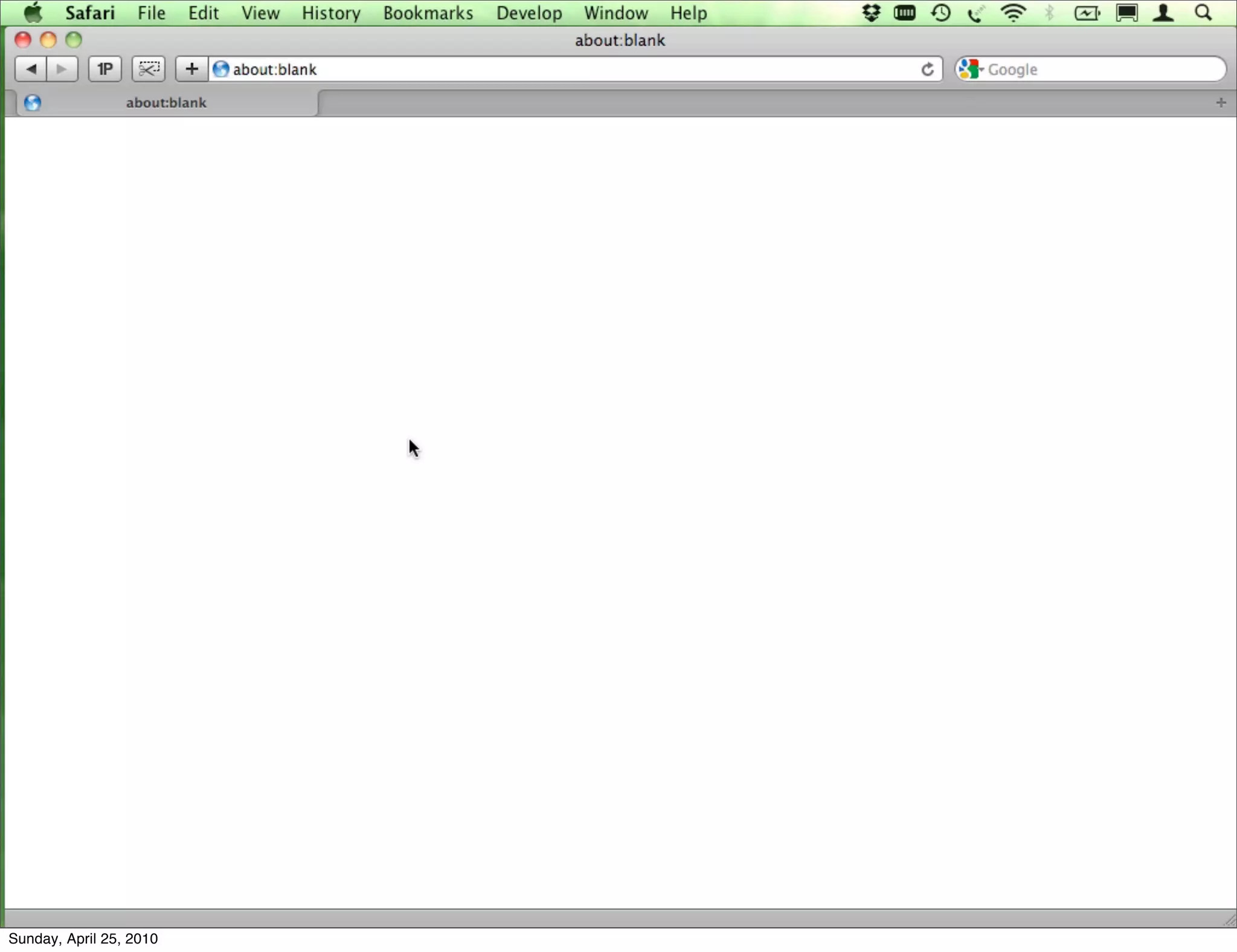Expand the Google search engine dropdown
Screen dimensions: 1237x952
tap(971, 69)
